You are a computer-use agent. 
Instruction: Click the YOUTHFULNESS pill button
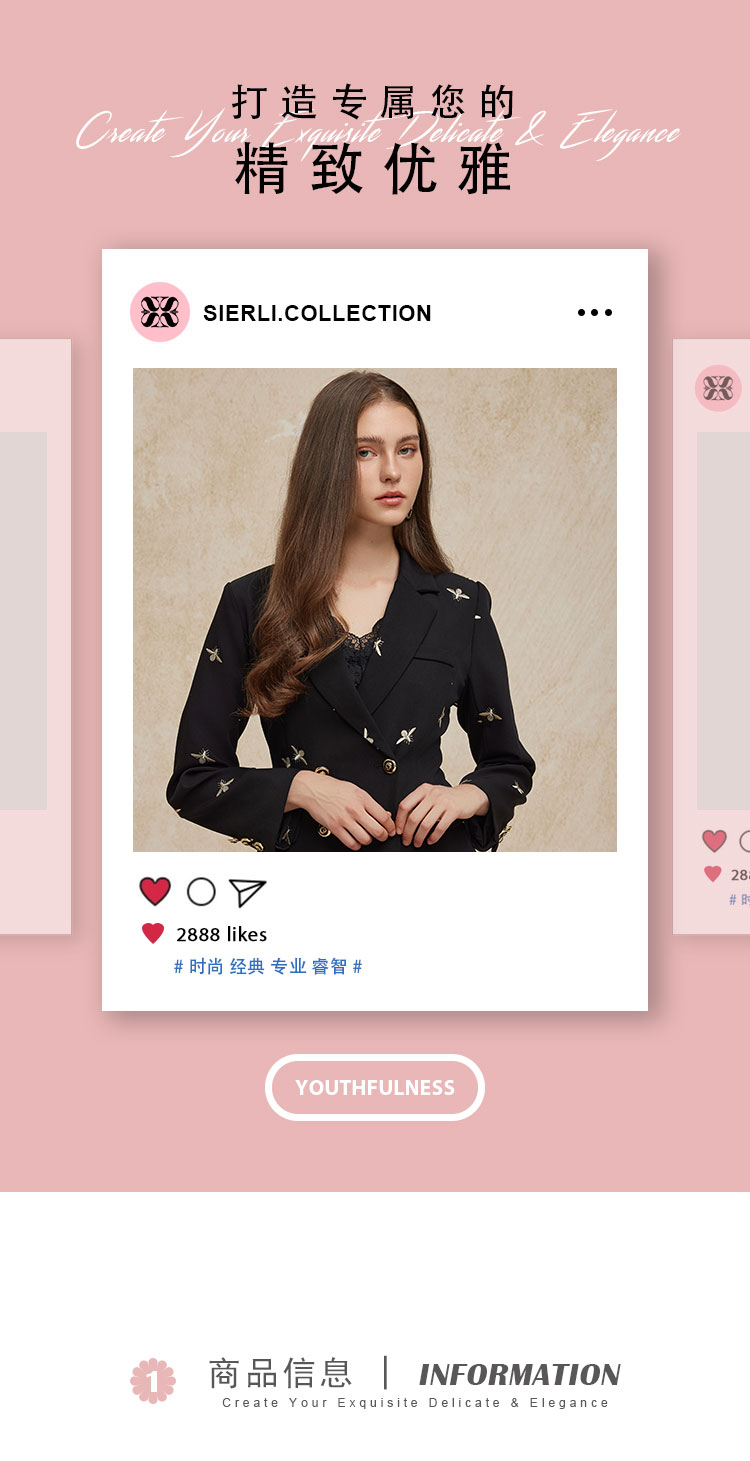(375, 1087)
